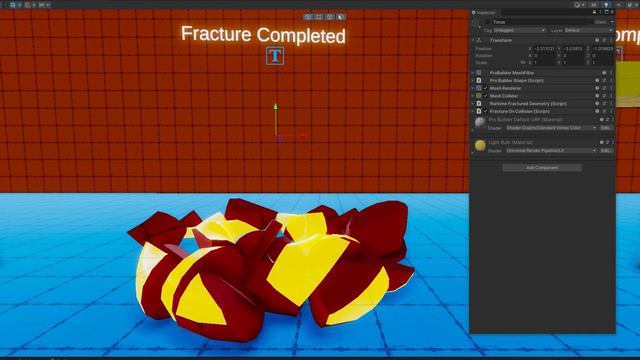Maximize the Inspector window
This screenshot has height=360, width=640.
pos(607,12)
